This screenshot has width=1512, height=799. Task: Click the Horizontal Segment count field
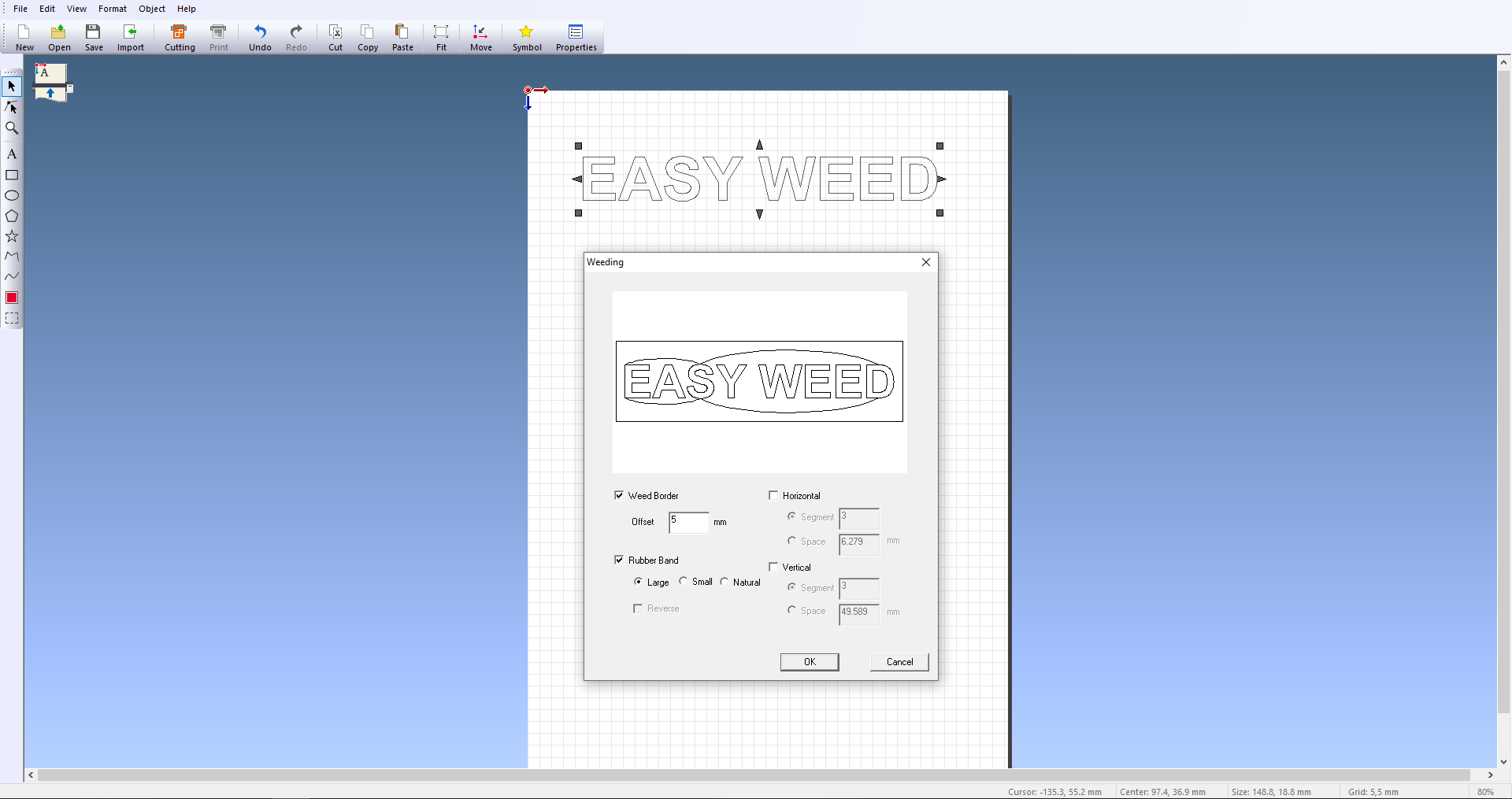859,519
